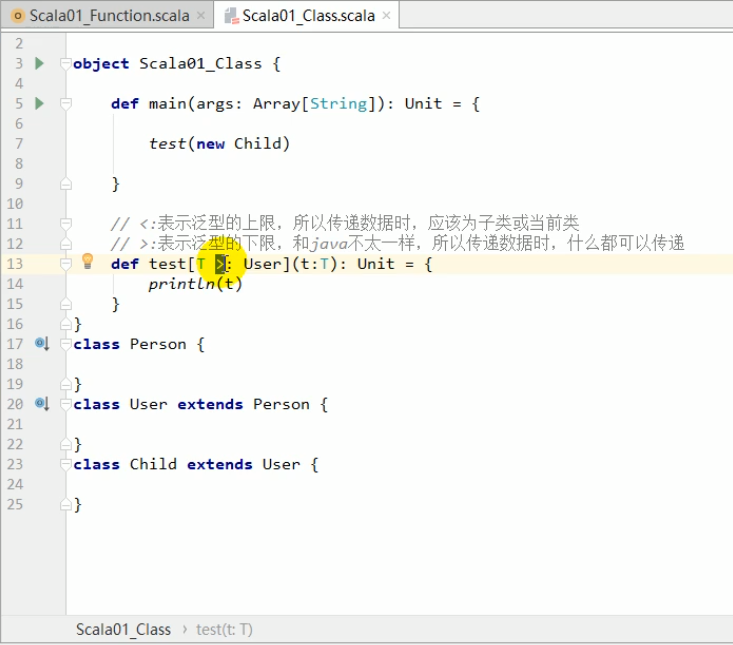Click 'User' parent type on line 23
The height and width of the screenshot is (645, 733).
281,465
